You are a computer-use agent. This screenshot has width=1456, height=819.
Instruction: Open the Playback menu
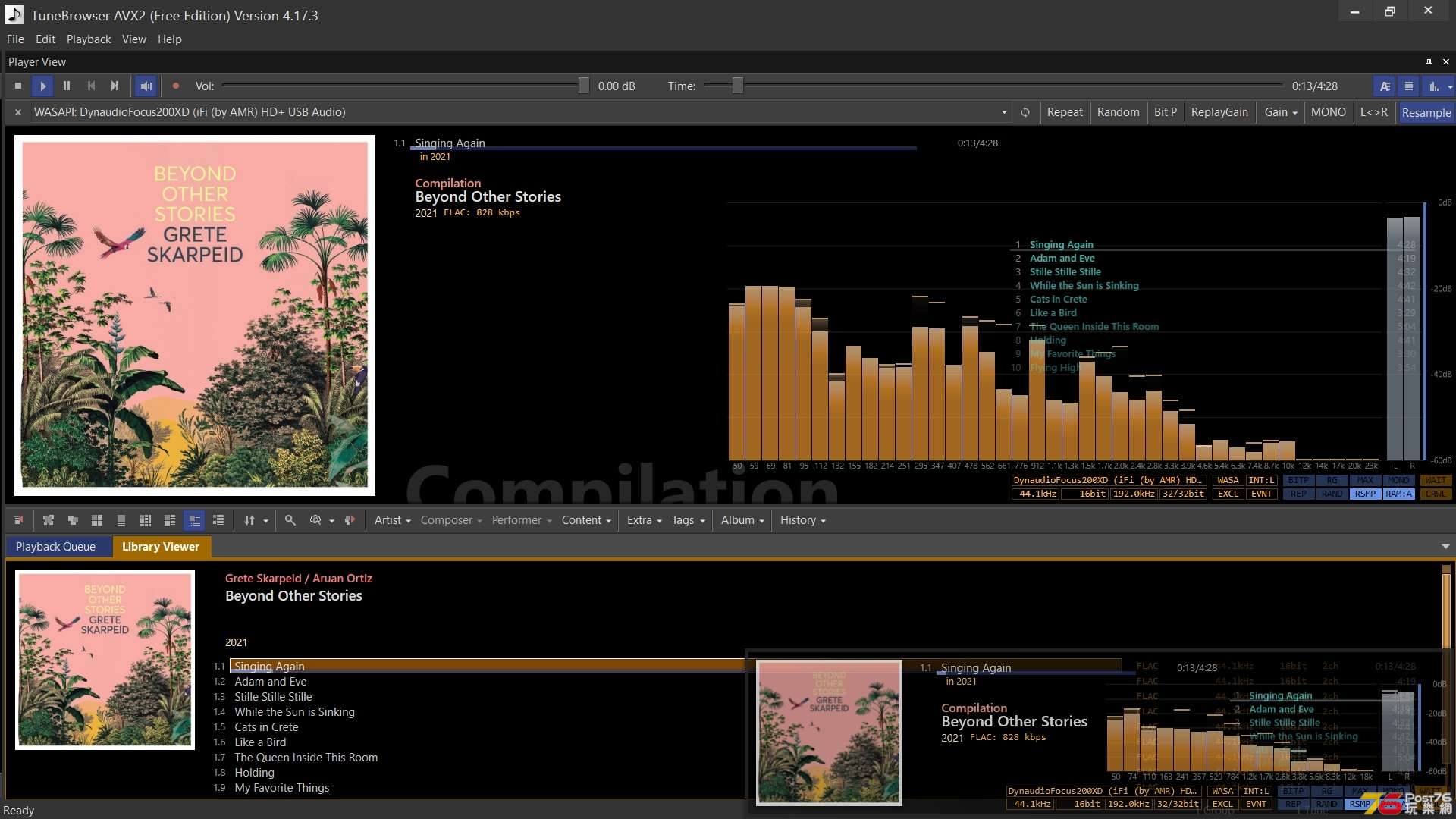point(89,39)
